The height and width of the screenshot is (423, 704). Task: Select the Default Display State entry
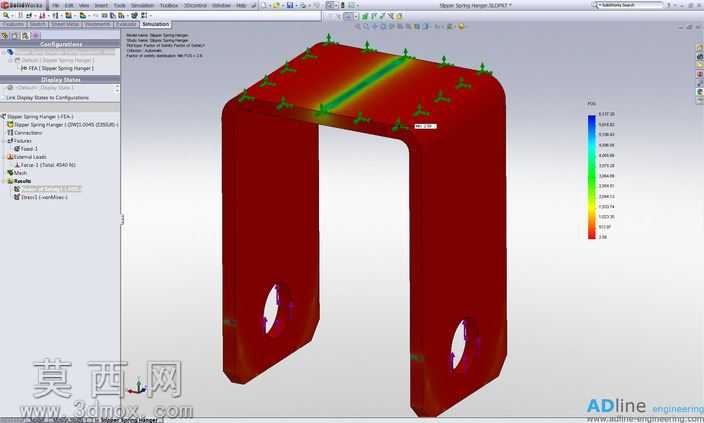point(45,88)
